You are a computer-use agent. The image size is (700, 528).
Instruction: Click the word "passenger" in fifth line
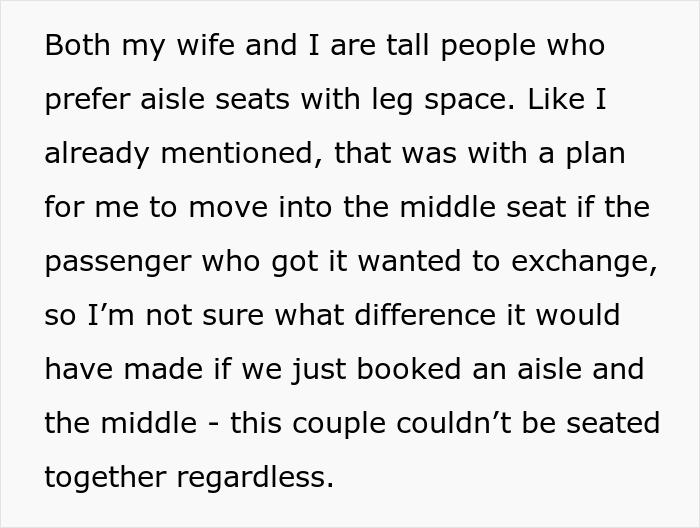point(118,262)
